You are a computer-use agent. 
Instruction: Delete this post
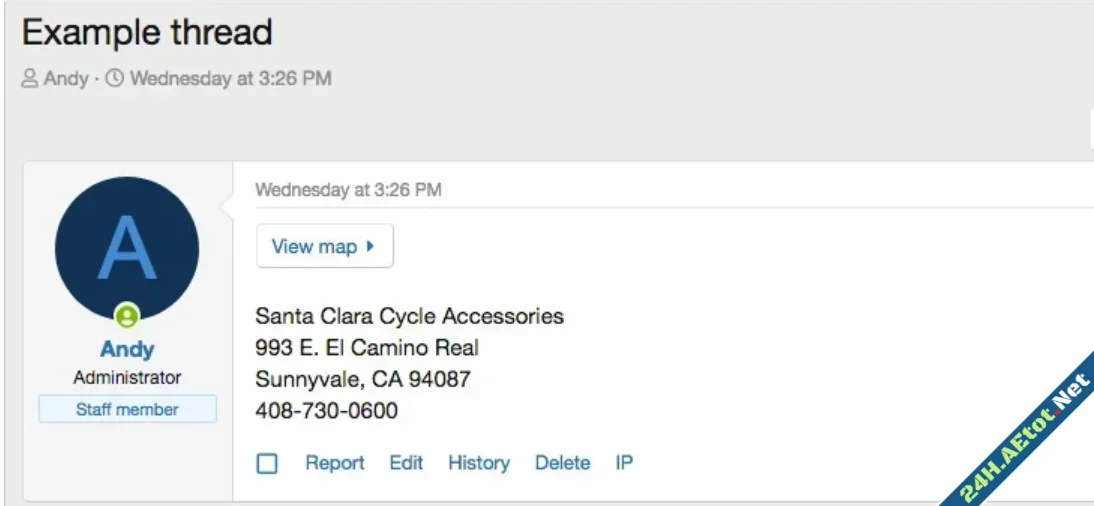click(x=562, y=463)
